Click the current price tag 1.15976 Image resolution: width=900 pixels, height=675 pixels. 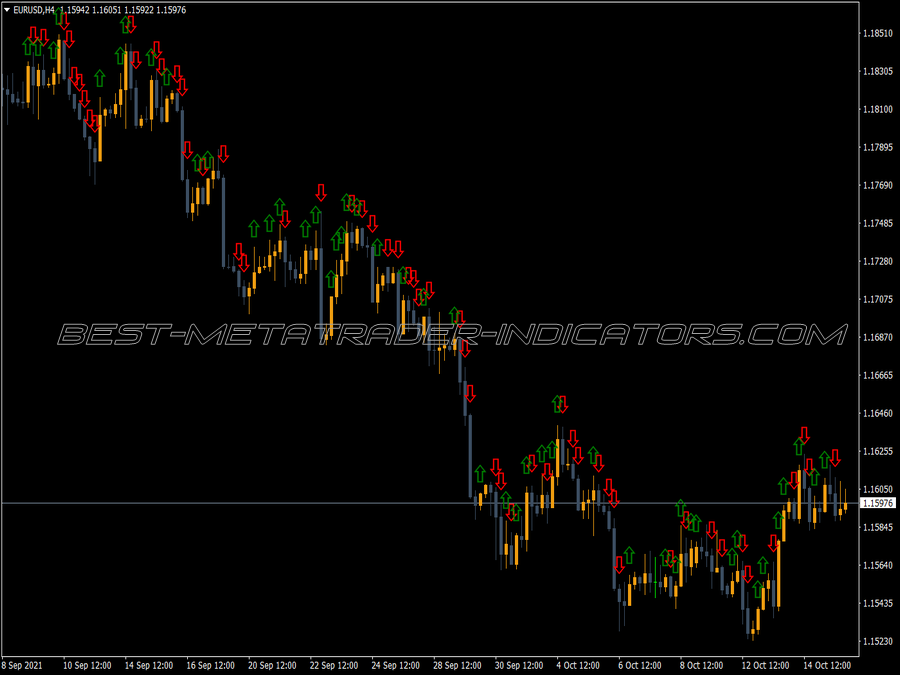[x=878, y=503]
